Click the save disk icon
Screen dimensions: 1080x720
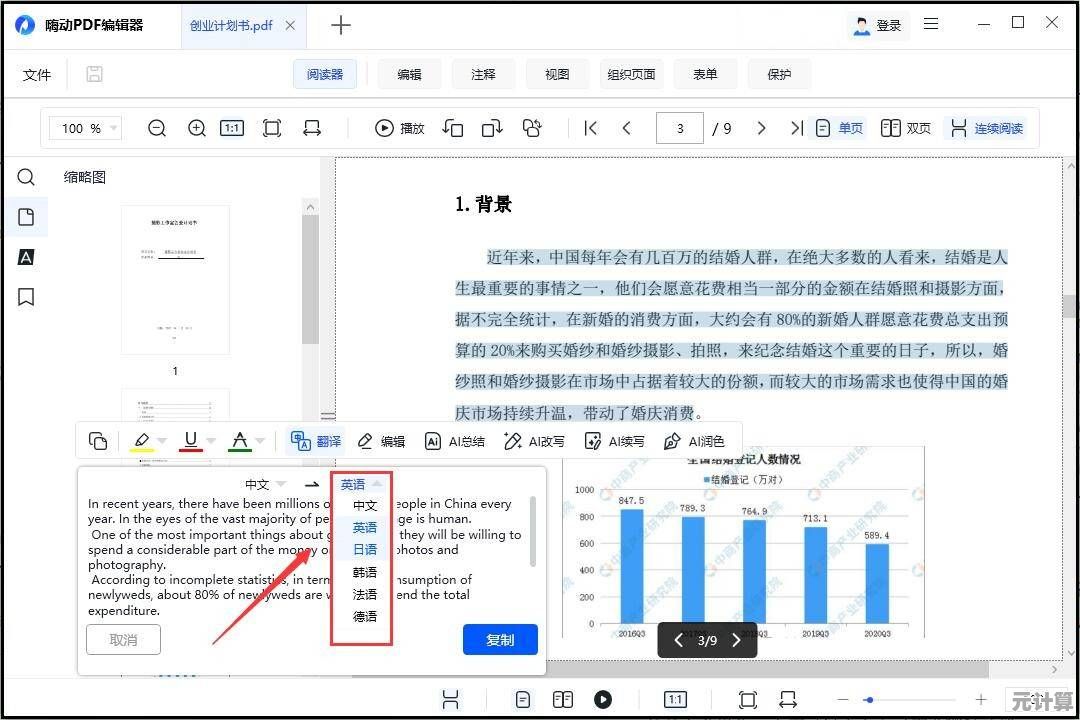tap(94, 74)
